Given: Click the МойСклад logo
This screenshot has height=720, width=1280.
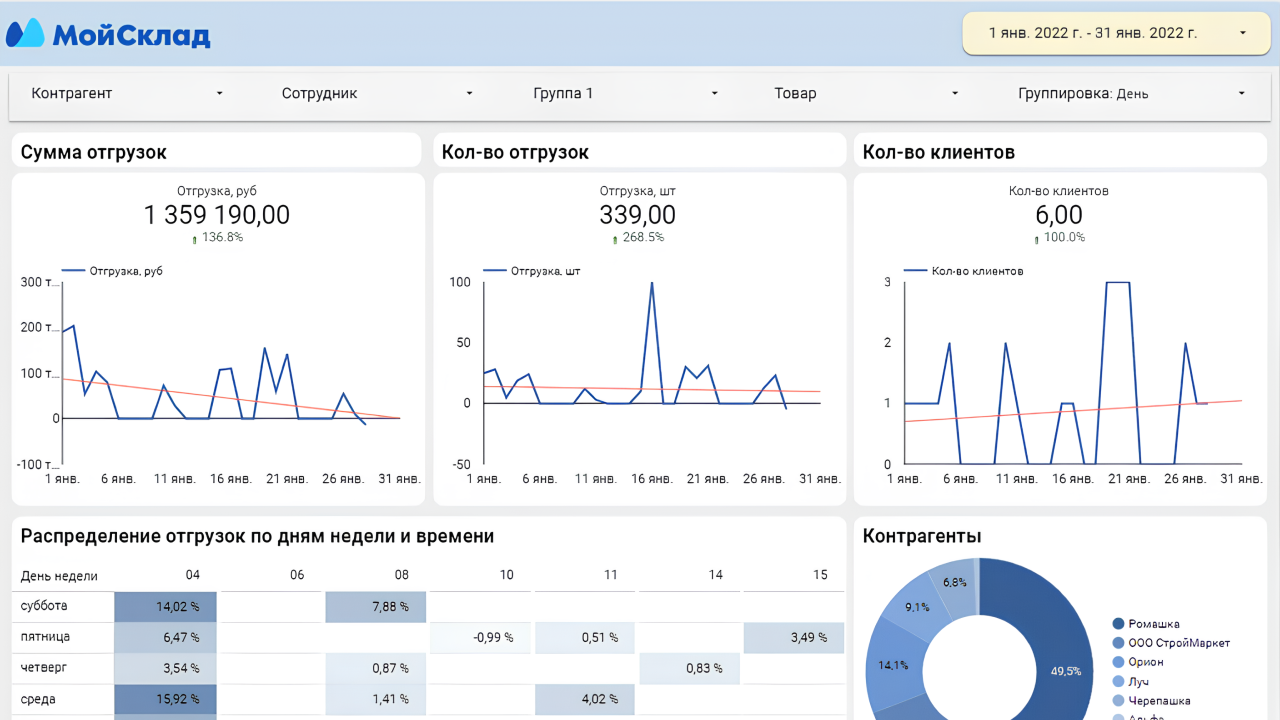Looking at the screenshot, I should [x=108, y=33].
